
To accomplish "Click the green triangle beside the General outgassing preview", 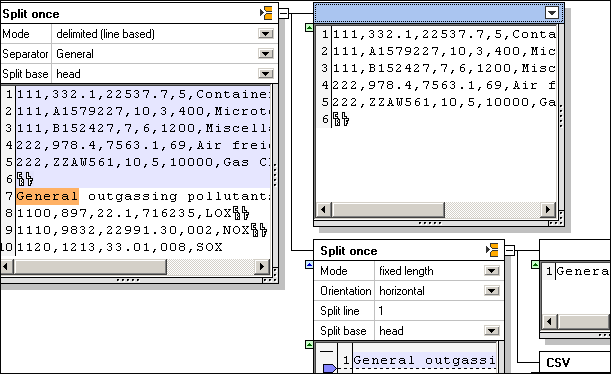I will (309, 344).
